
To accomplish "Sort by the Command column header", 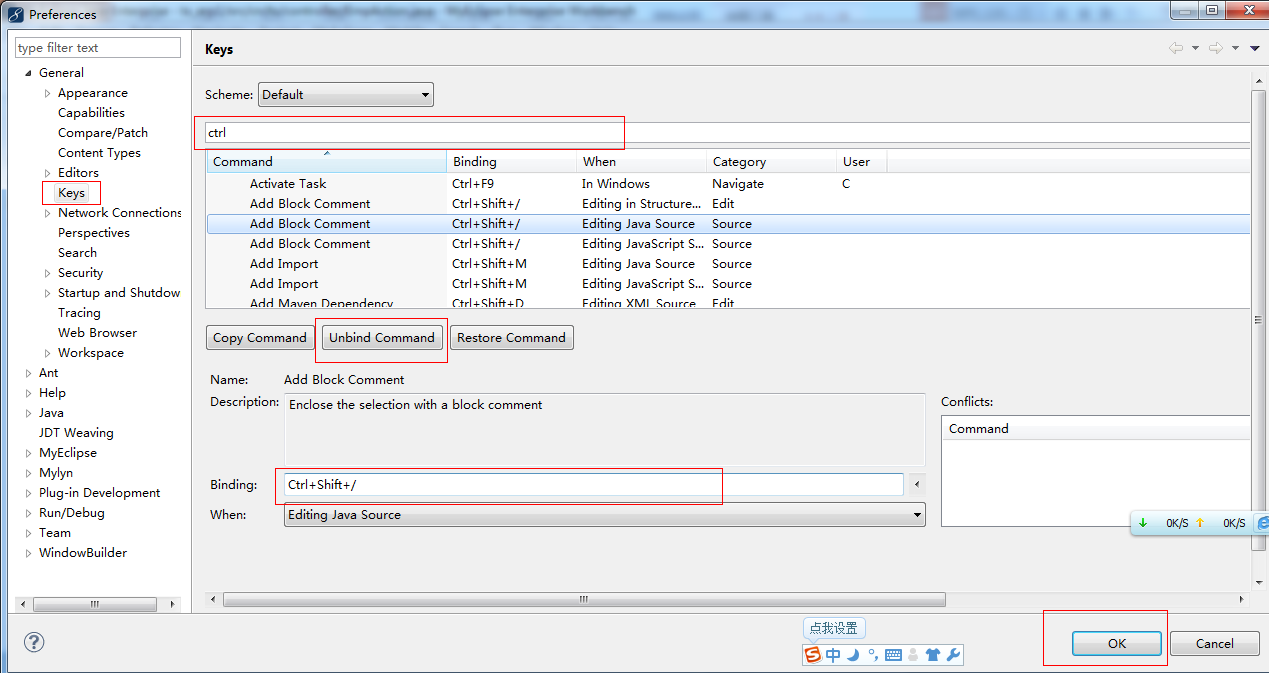I will coord(326,161).
